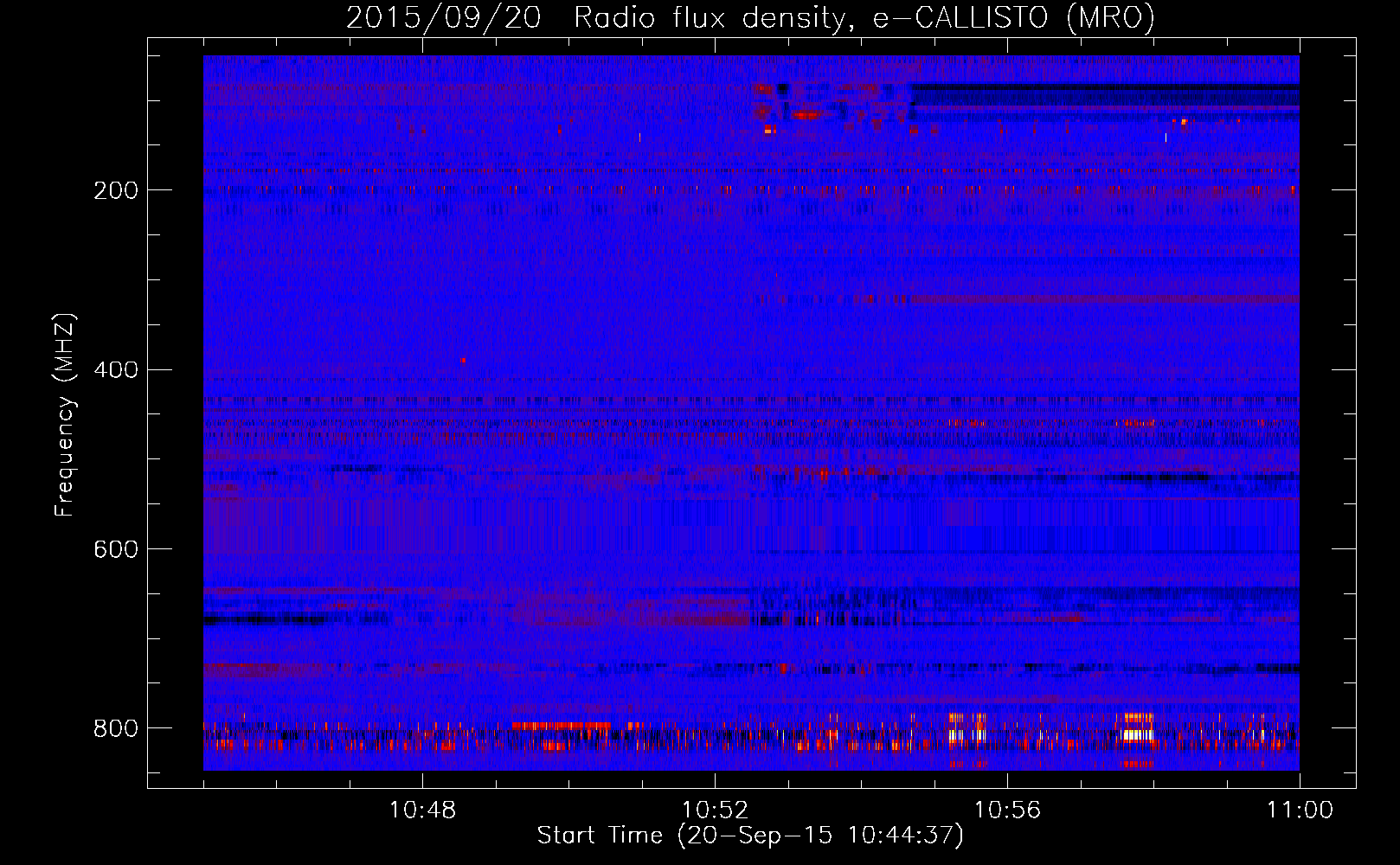Click the 10:48 time tick label
1400x865 pixels.
coord(422,811)
